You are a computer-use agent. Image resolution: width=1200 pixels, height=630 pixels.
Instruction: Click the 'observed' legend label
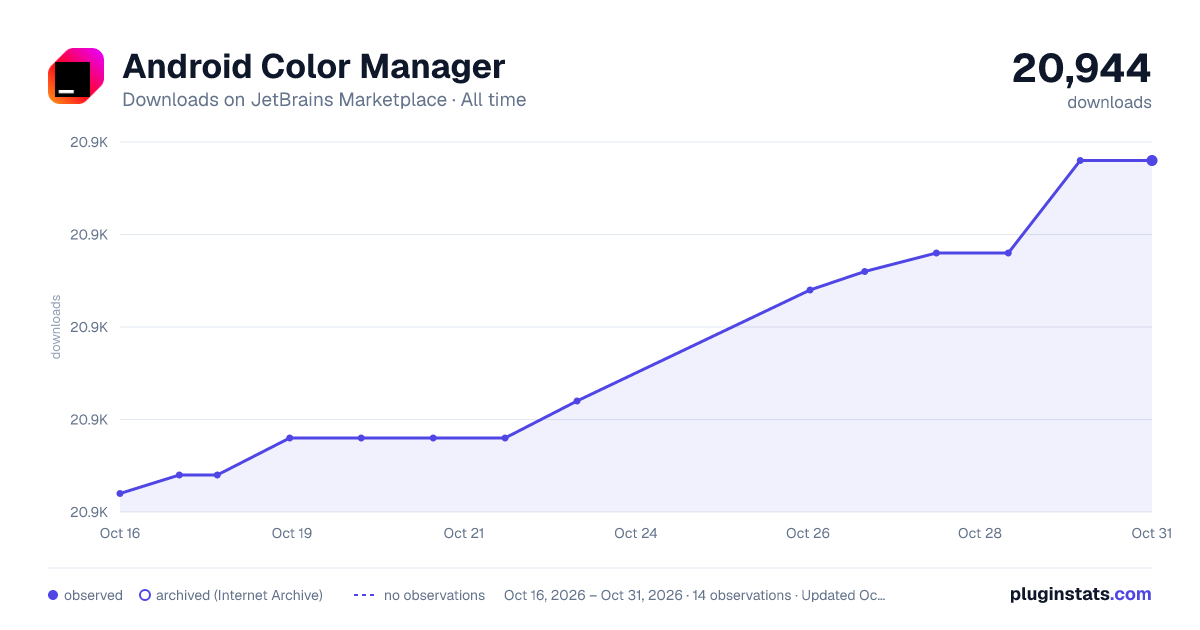(93, 595)
